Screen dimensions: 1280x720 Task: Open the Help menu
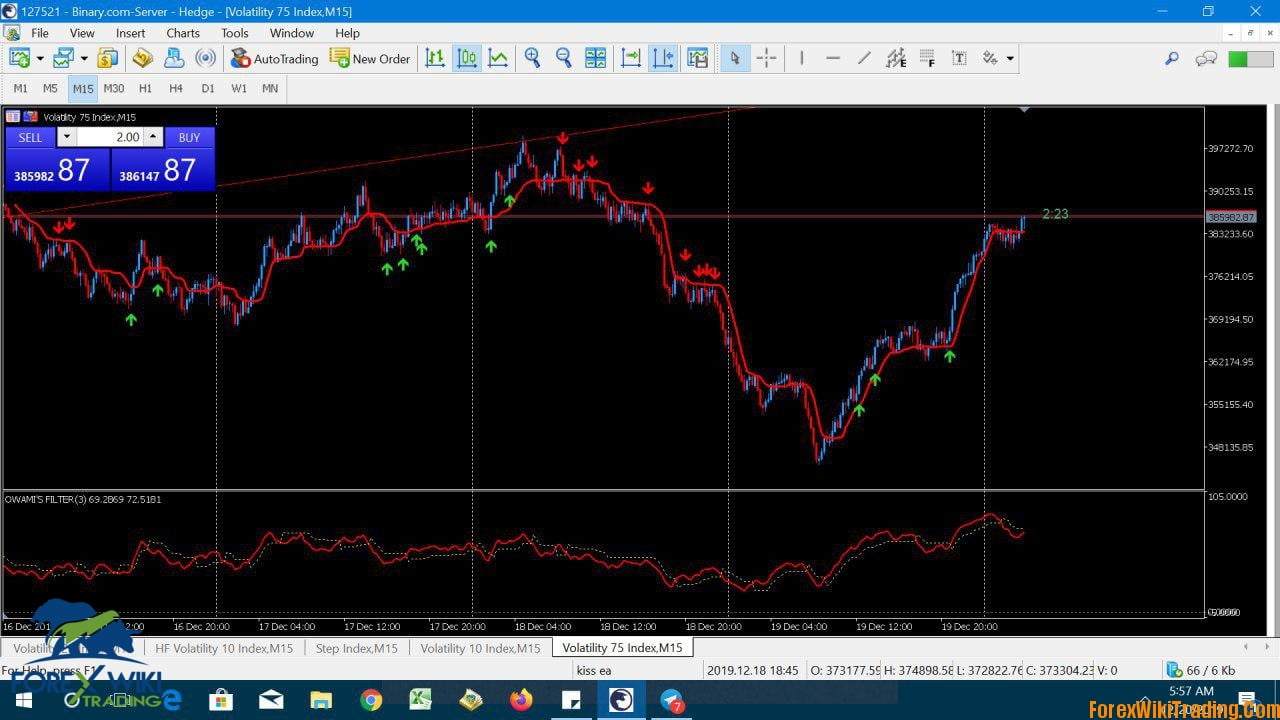[347, 33]
